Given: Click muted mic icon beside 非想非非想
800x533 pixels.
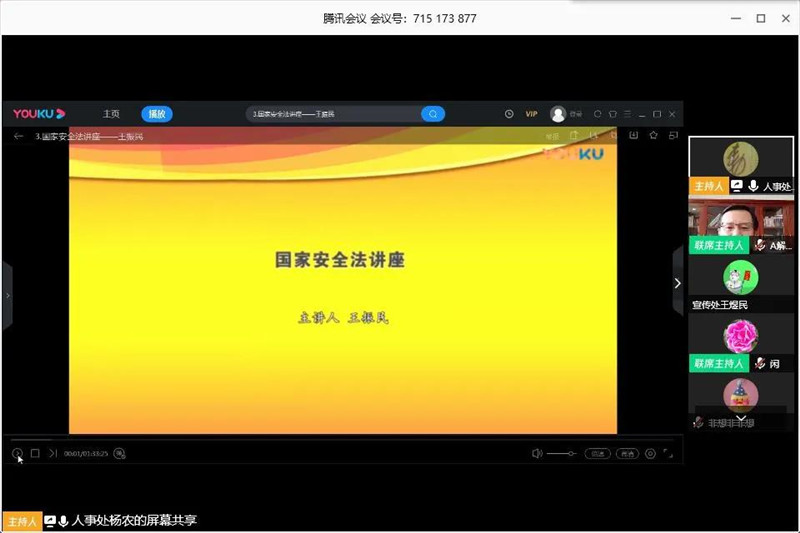Looking at the screenshot, I should (698, 422).
